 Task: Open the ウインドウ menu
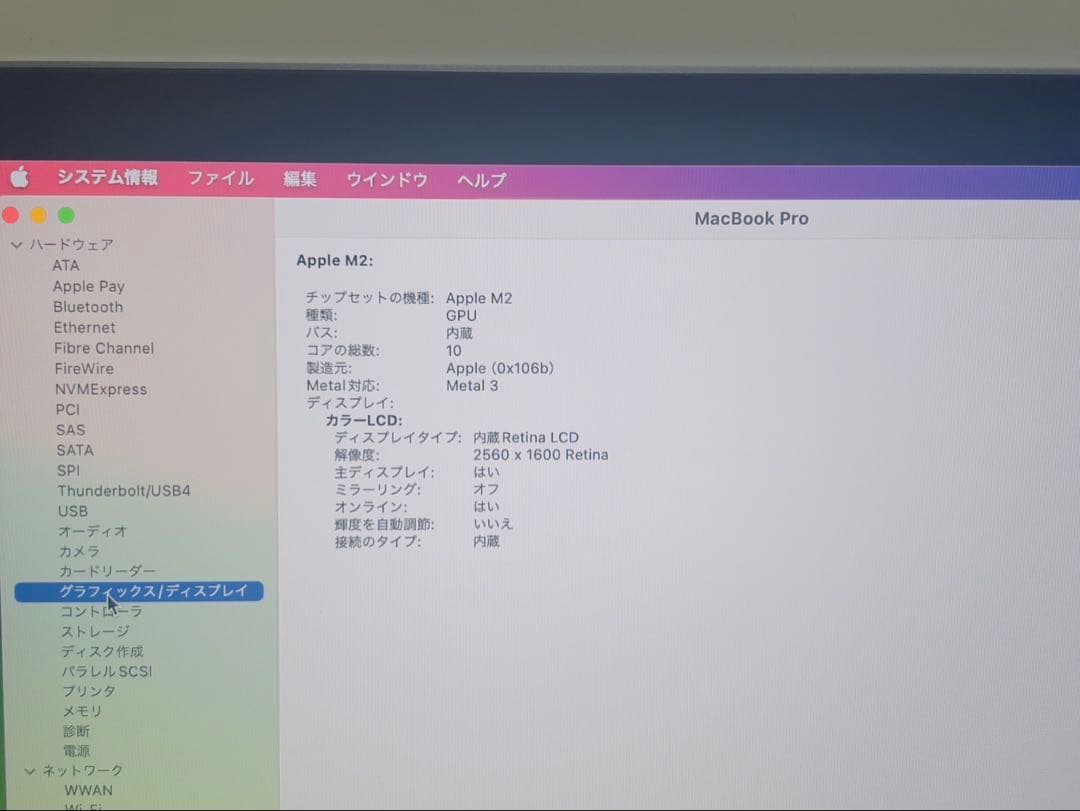coord(385,180)
